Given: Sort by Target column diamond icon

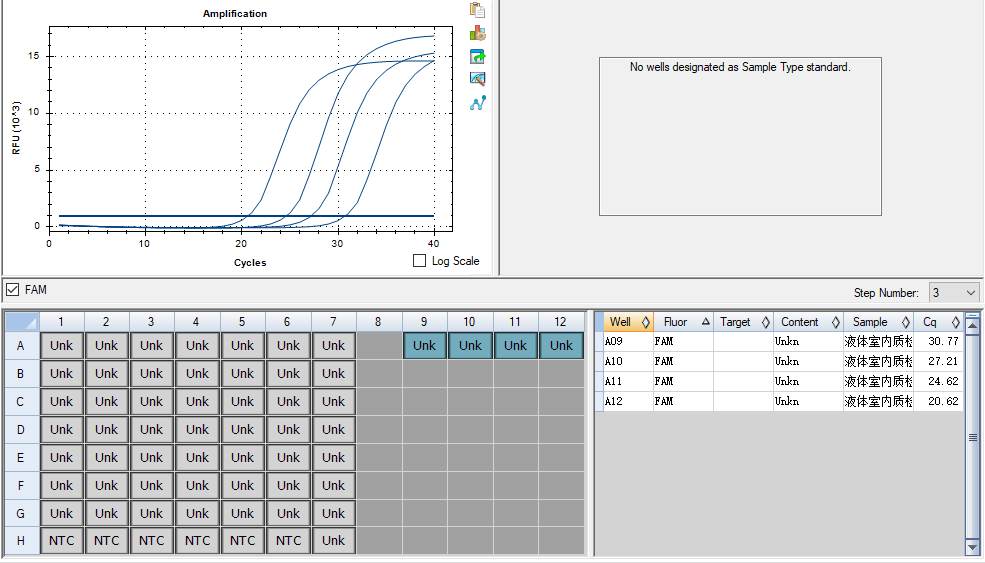Looking at the screenshot, I should (x=765, y=322).
